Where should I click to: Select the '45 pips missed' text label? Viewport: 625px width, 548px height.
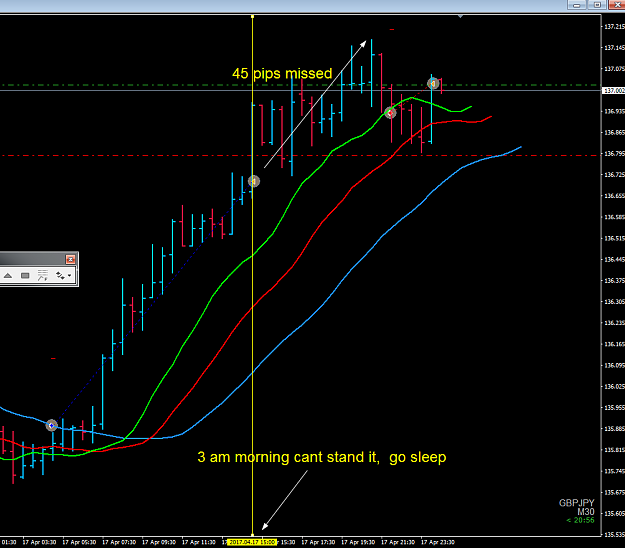(x=282, y=73)
